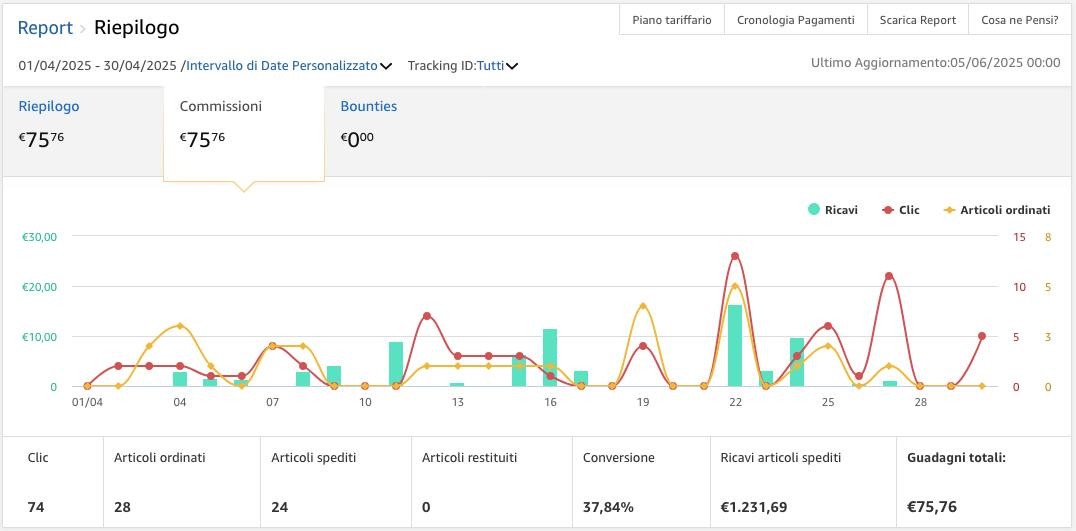Click the Cosa ne Pensi? button

1018,20
